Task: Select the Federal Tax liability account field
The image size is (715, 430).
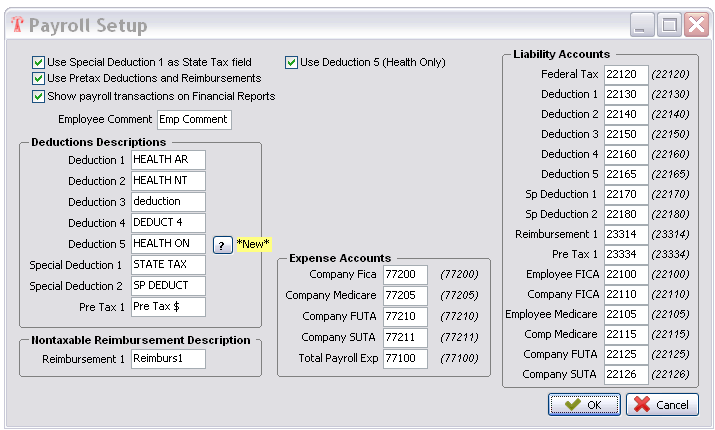Action: tap(626, 74)
